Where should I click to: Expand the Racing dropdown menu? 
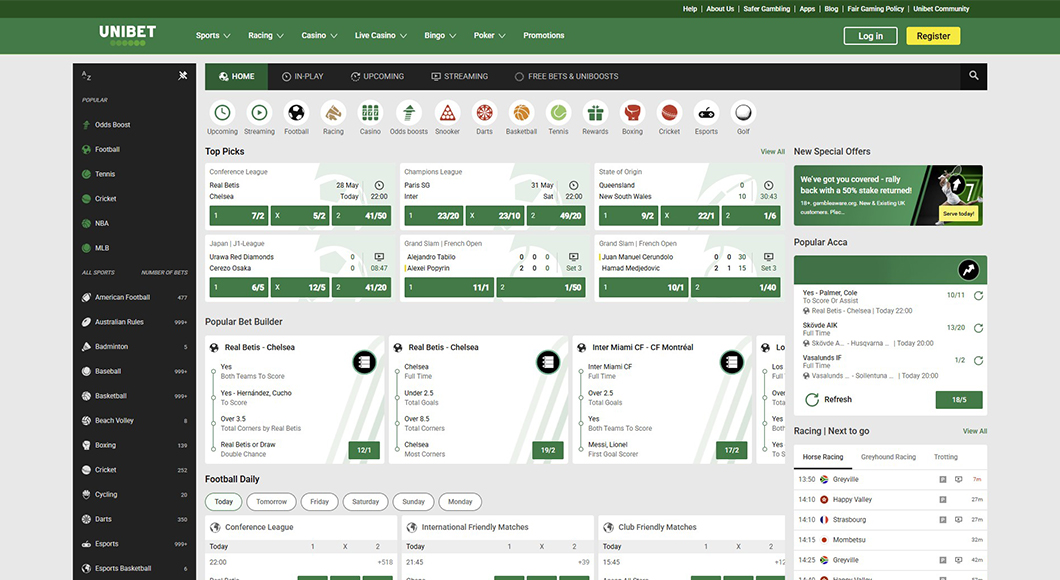click(266, 35)
